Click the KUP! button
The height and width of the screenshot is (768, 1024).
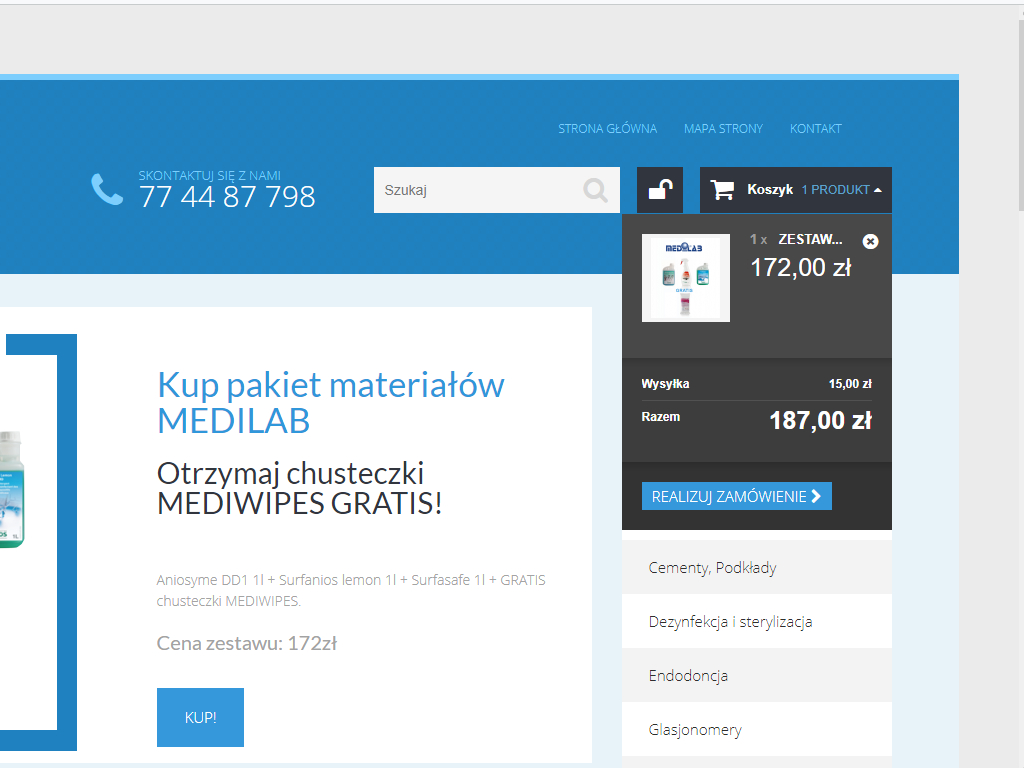200,717
